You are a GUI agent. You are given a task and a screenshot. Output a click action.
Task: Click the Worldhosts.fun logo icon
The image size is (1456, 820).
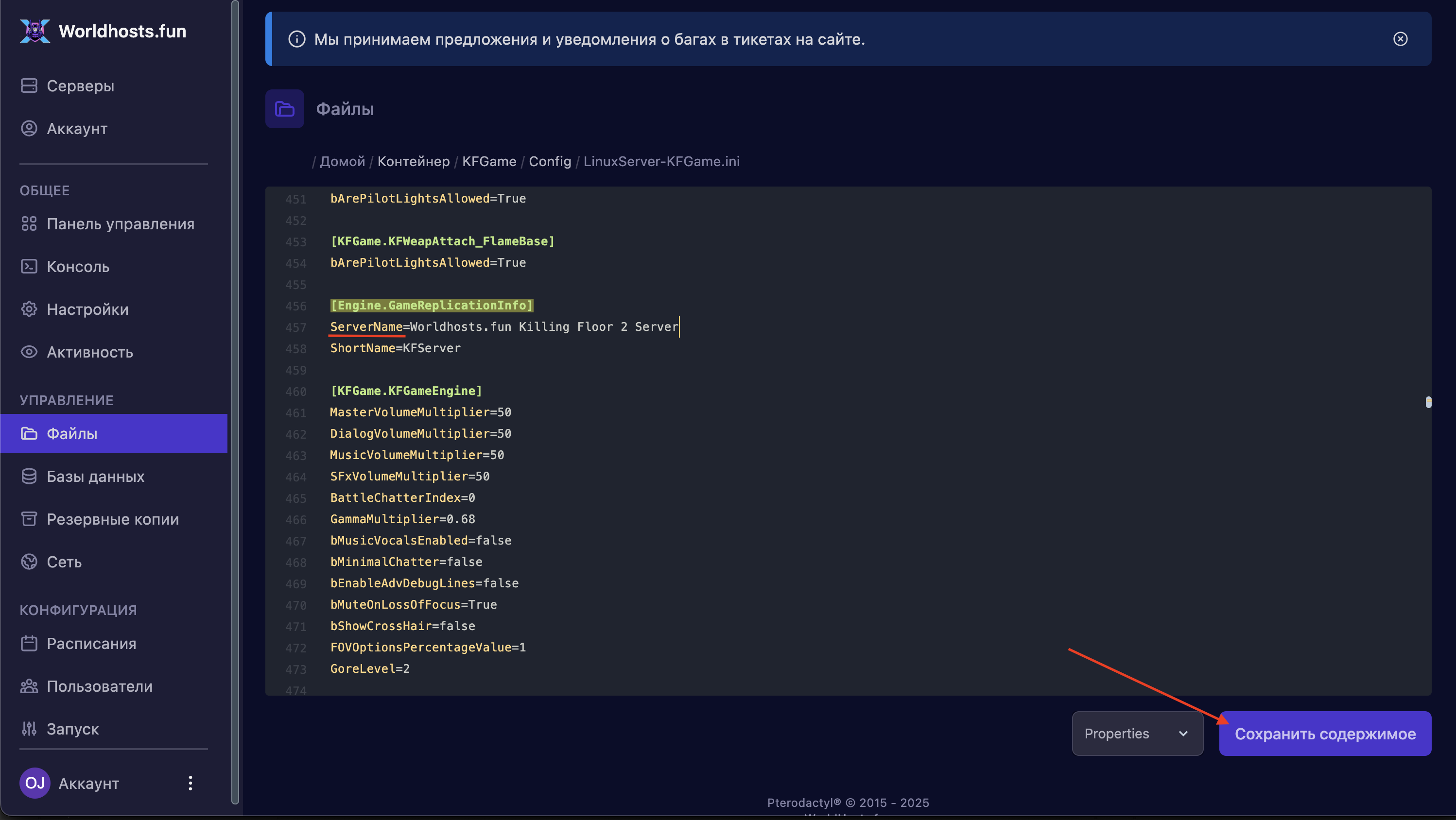[35, 31]
